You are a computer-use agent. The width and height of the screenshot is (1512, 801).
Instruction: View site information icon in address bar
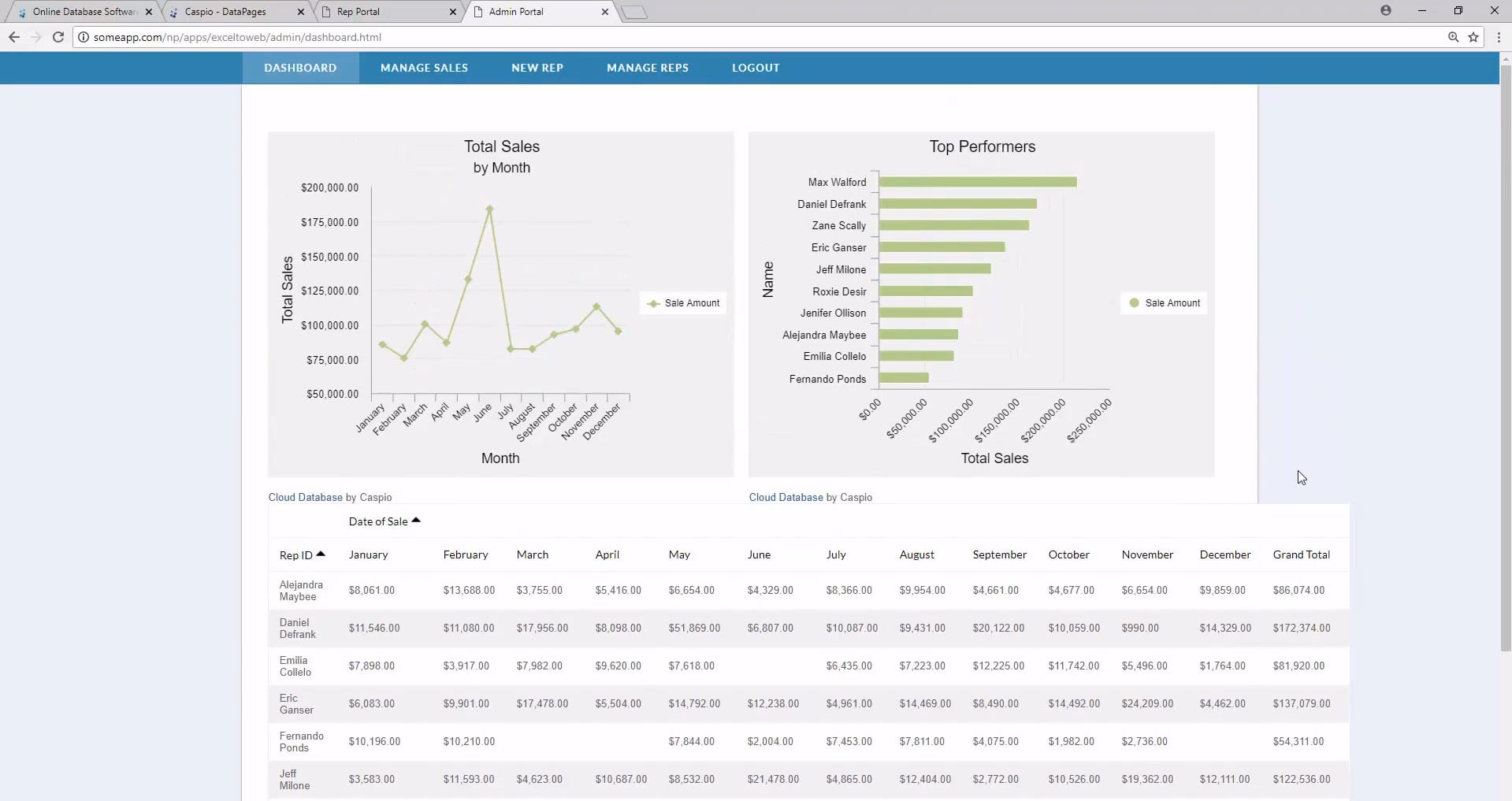pyautogui.click(x=84, y=37)
